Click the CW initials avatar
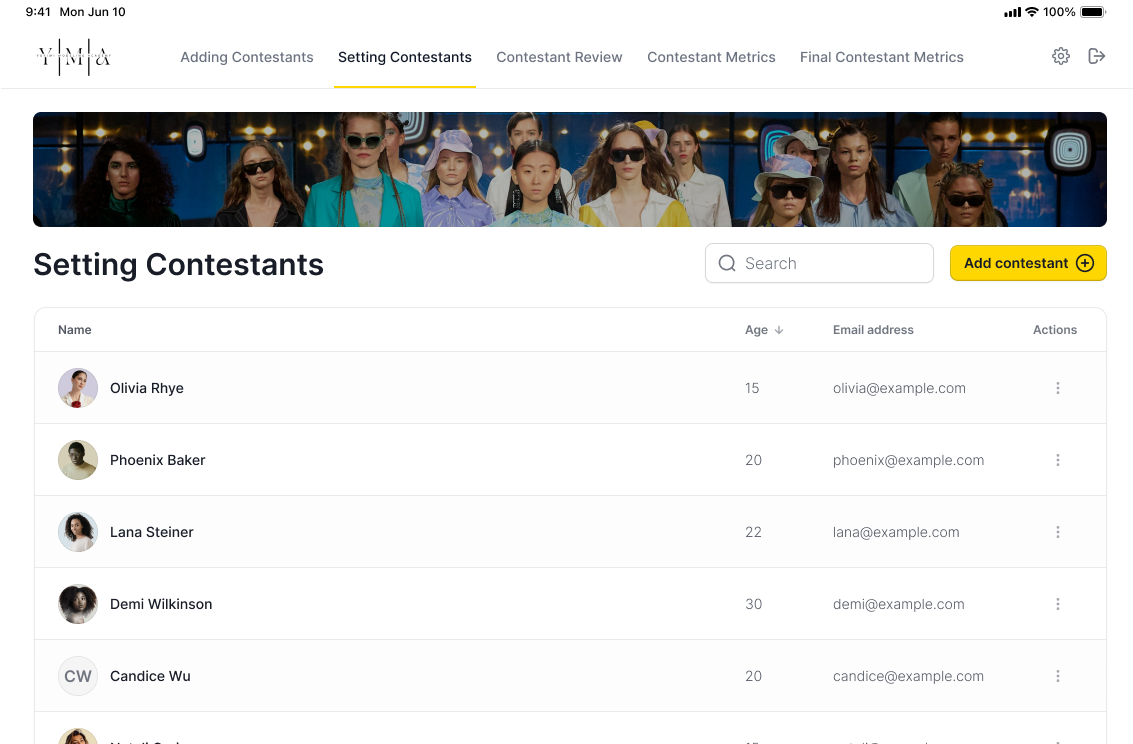The image size is (1133, 744). 78,676
